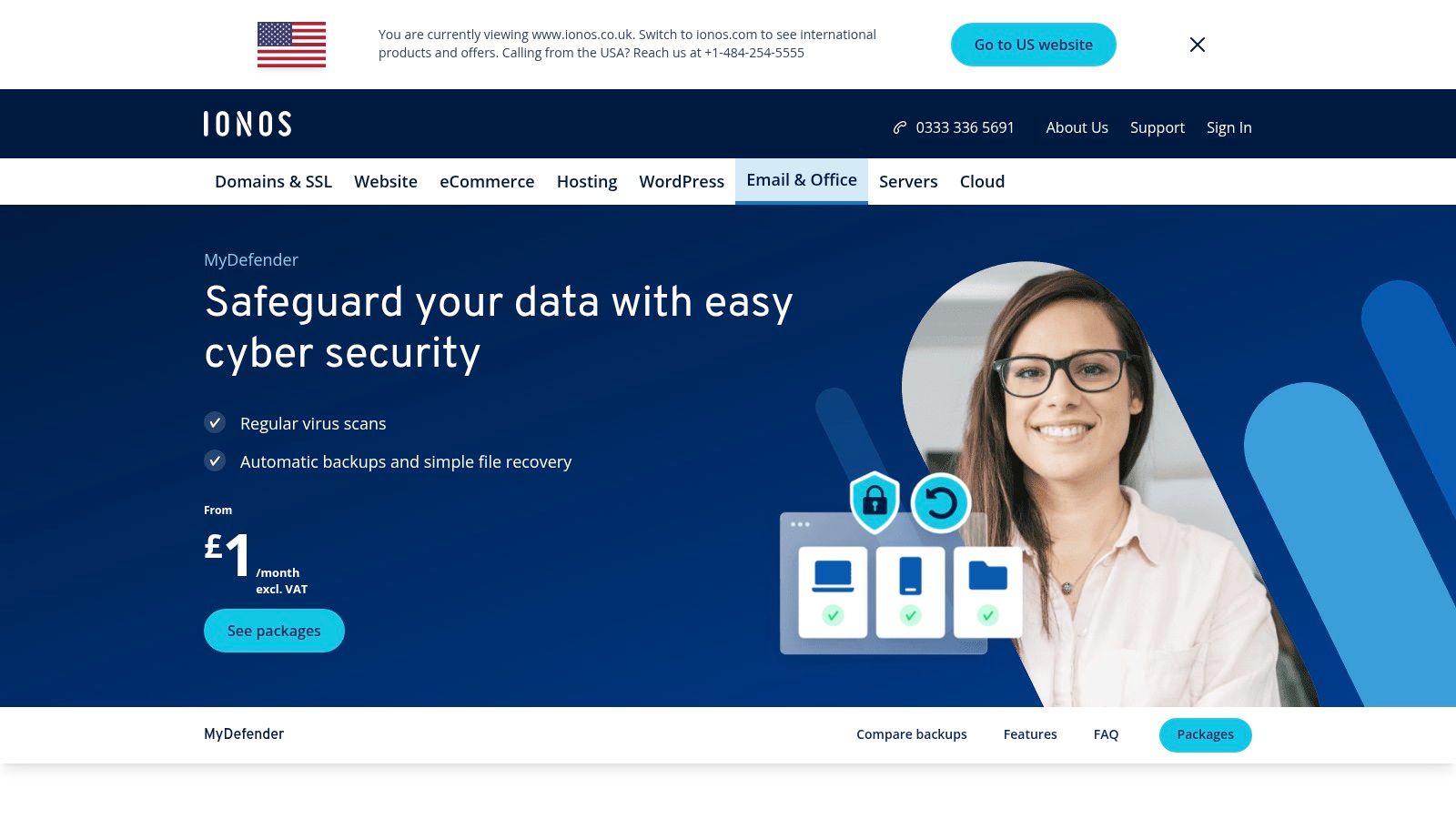Click the See packages button
The width and height of the screenshot is (1456, 819).
(x=274, y=631)
